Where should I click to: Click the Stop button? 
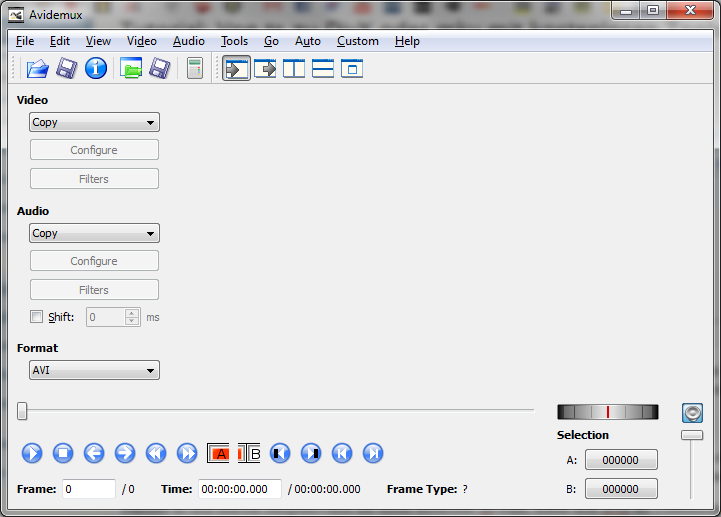(x=63, y=454)
